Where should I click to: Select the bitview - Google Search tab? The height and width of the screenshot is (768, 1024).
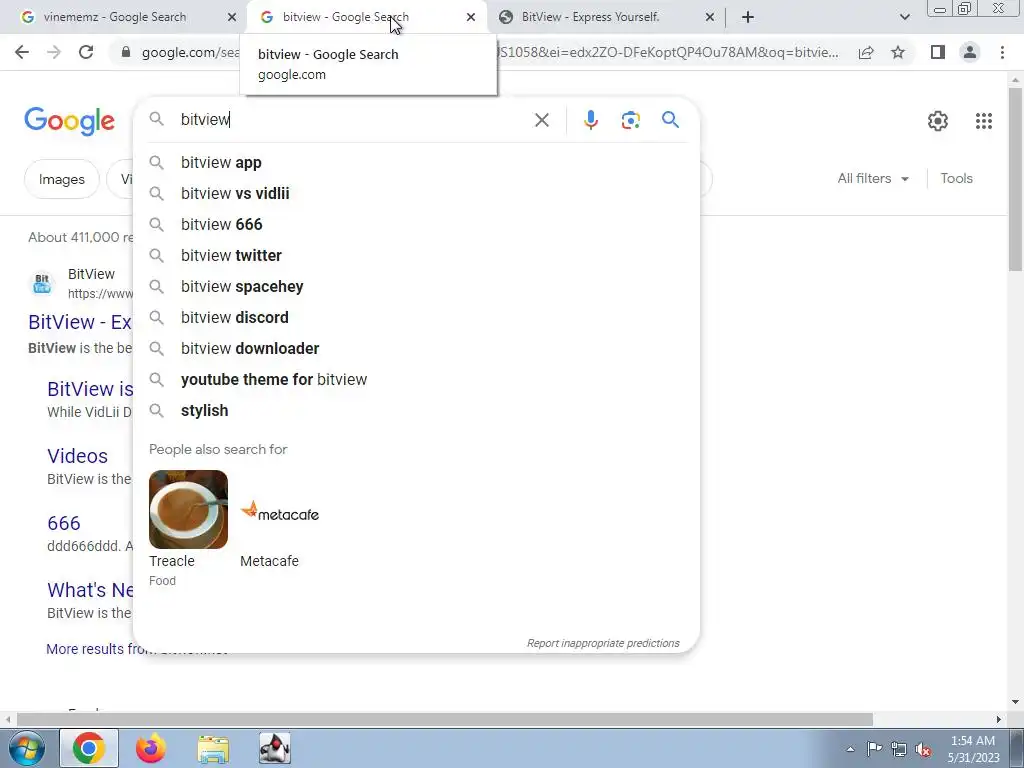click(x=346, y=18)
